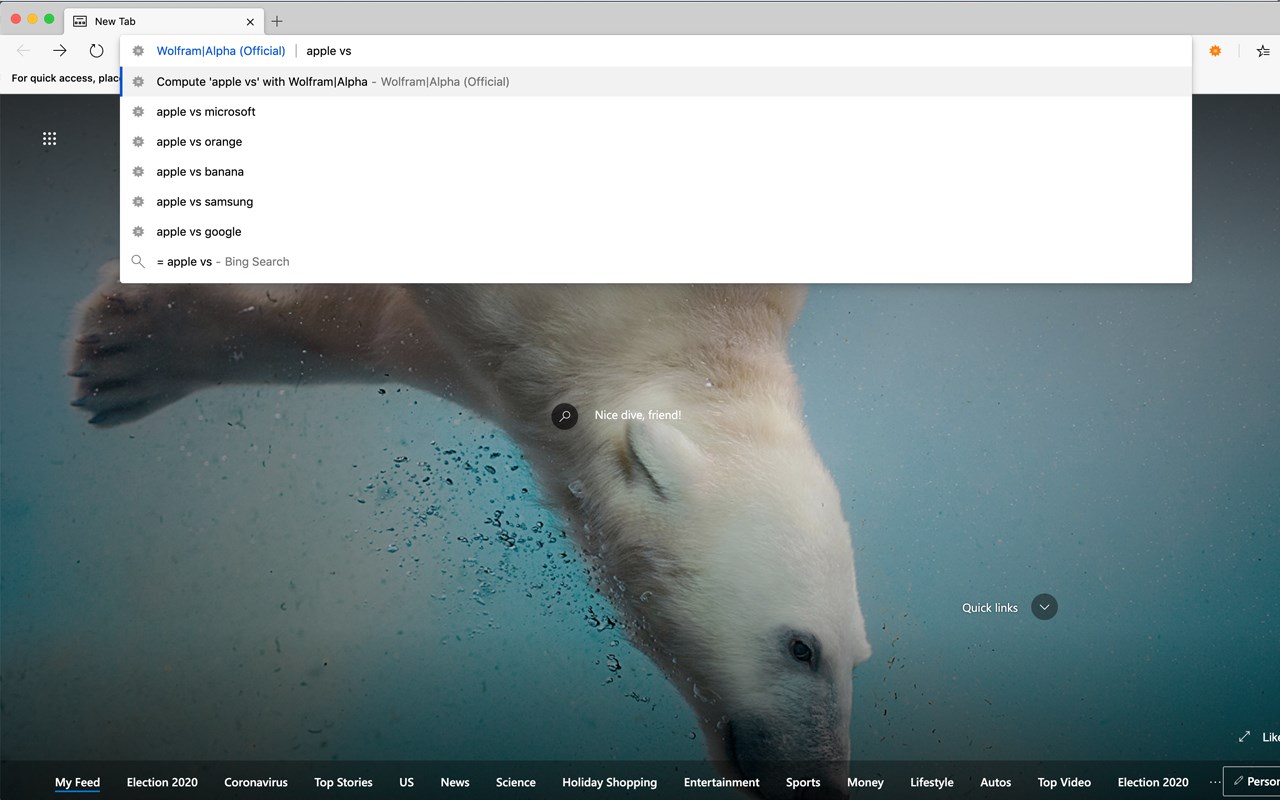Click the 'Nice dive, friend!' search prompt
Image resolution: width=1280 pixels, height=800 pixels.
638,415
